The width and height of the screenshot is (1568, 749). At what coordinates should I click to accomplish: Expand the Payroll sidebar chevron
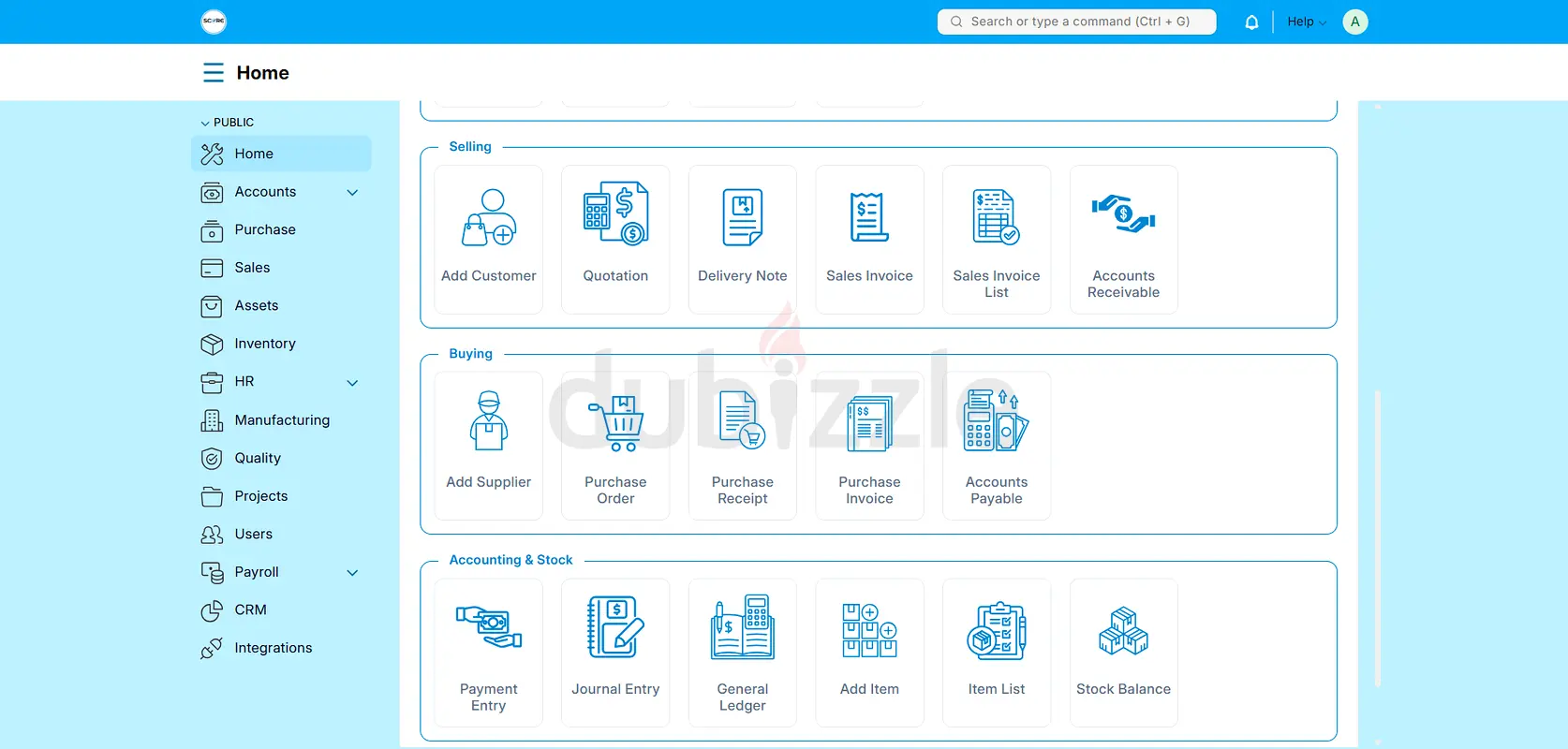(x=353, y=573)
